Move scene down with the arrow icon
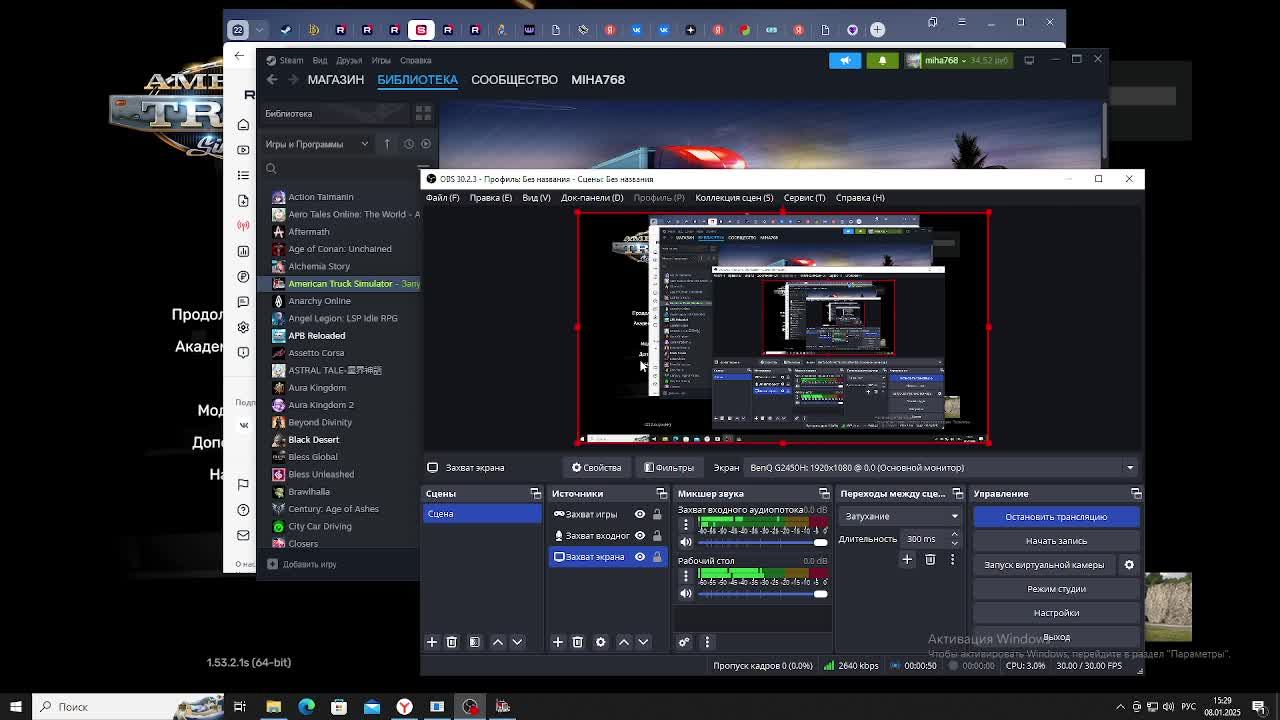1280x720 pixels. point(517,642)
